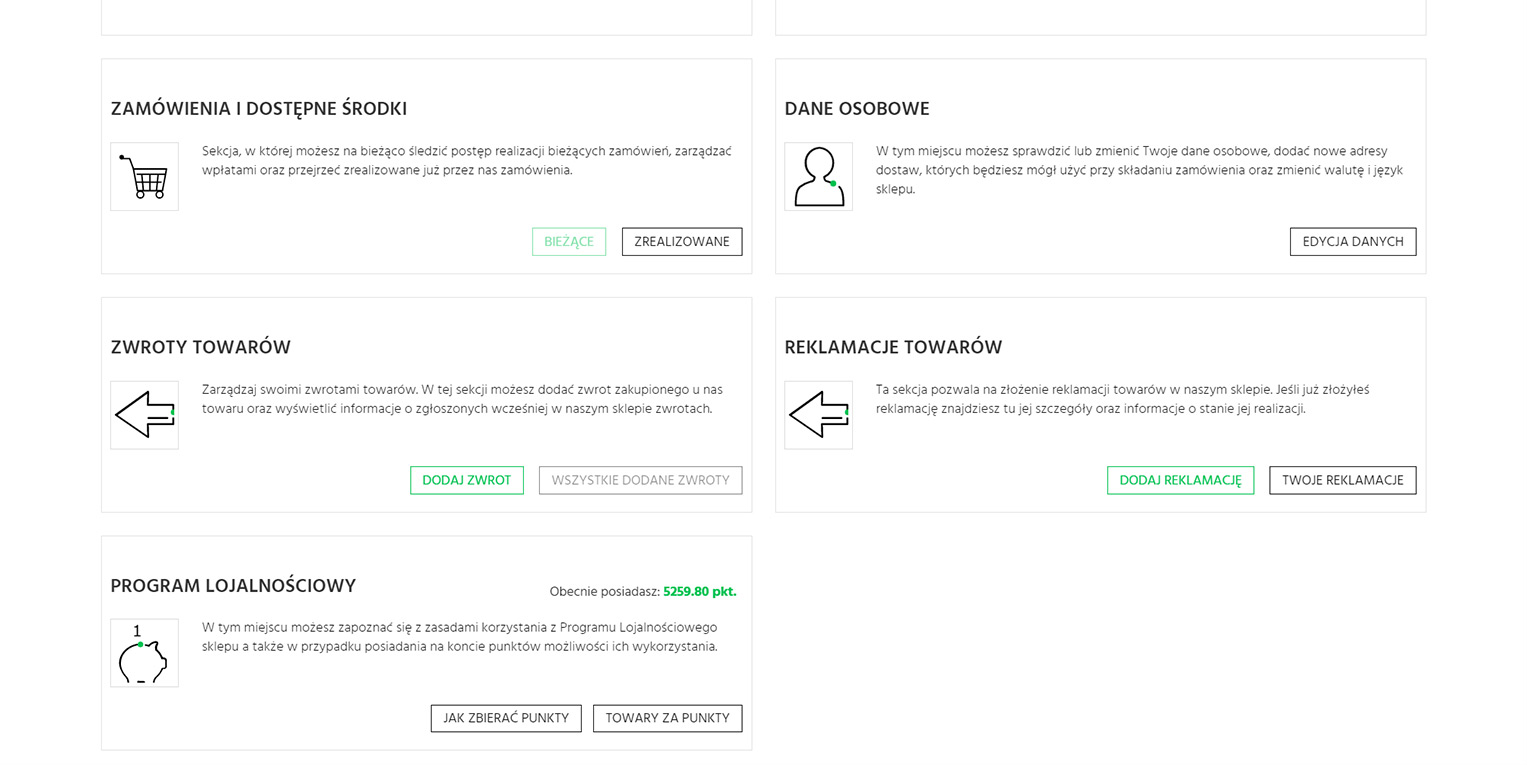Click the shopping cart icon for orders
This screenshot has width=1527, height=765.
(144, 177)
